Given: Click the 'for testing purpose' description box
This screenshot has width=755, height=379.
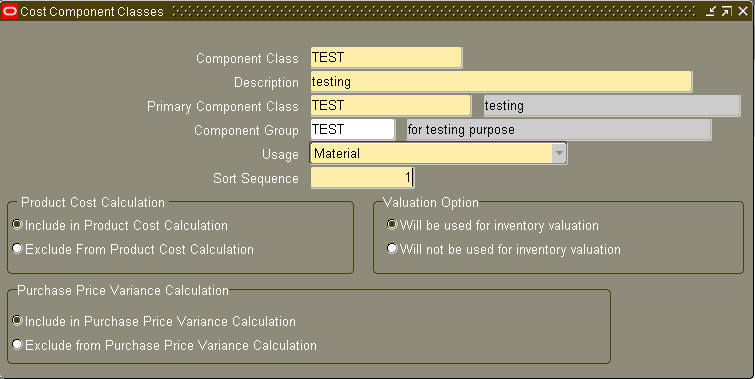Looking at the screenshot, I should tap(559, 130).
